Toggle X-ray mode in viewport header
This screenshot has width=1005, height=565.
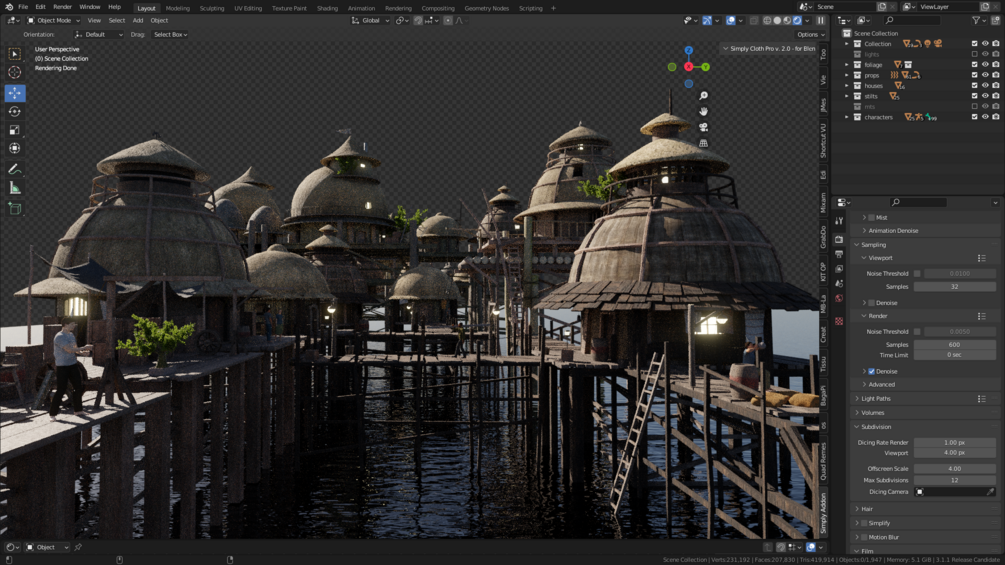click(754, 20)
